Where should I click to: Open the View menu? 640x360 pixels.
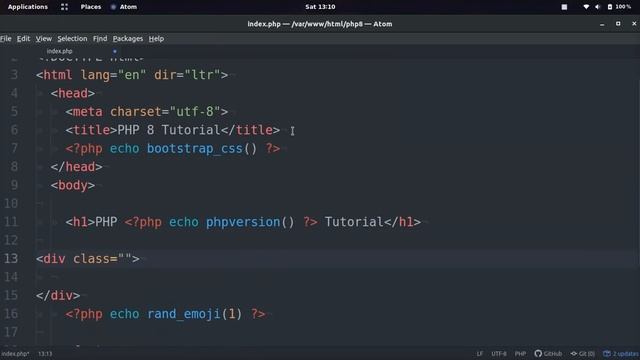point(44,38)
